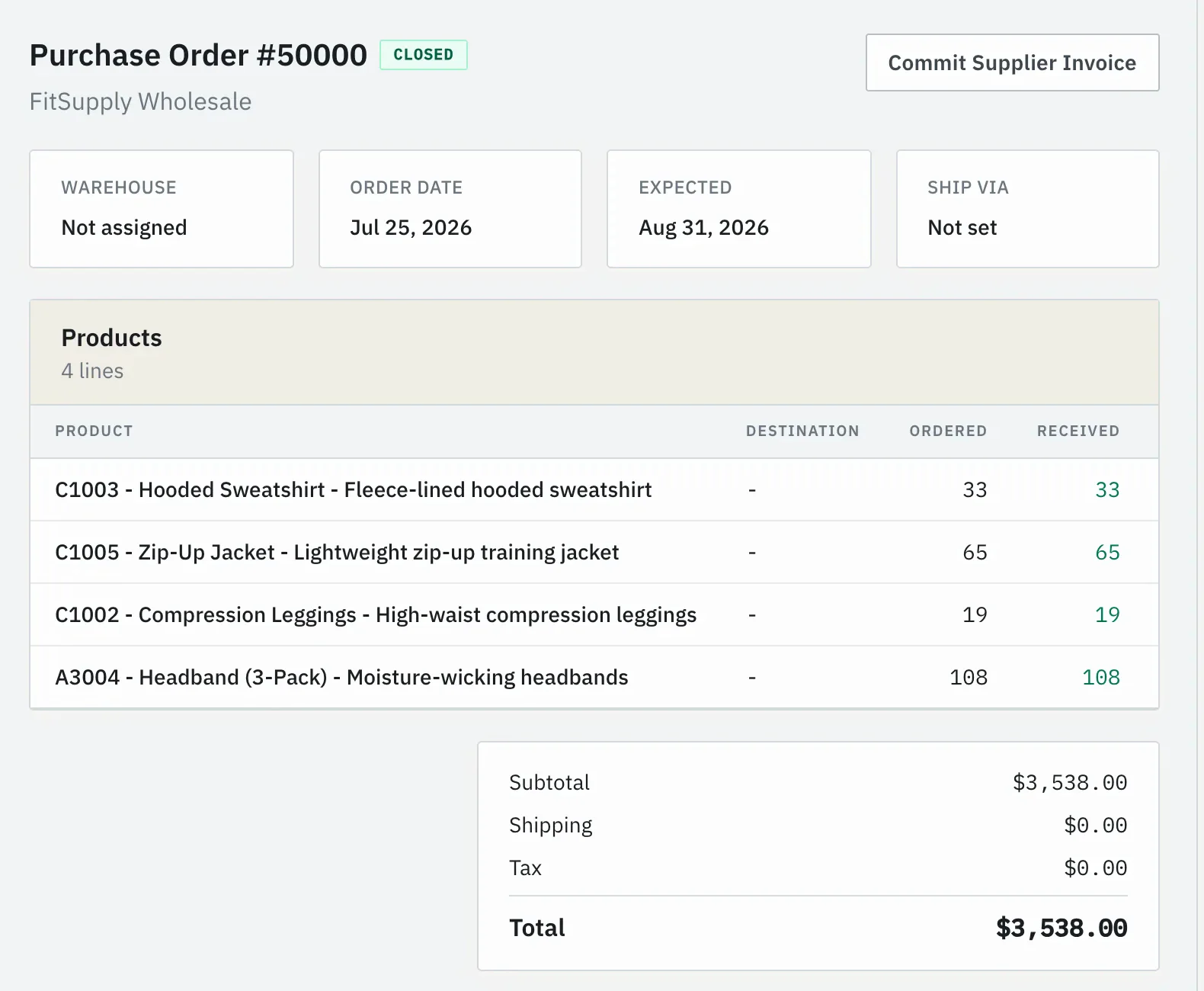Select the C1002 Compression Leggings row
This screenshot has width=1204, height=991.
click(594, 614)
